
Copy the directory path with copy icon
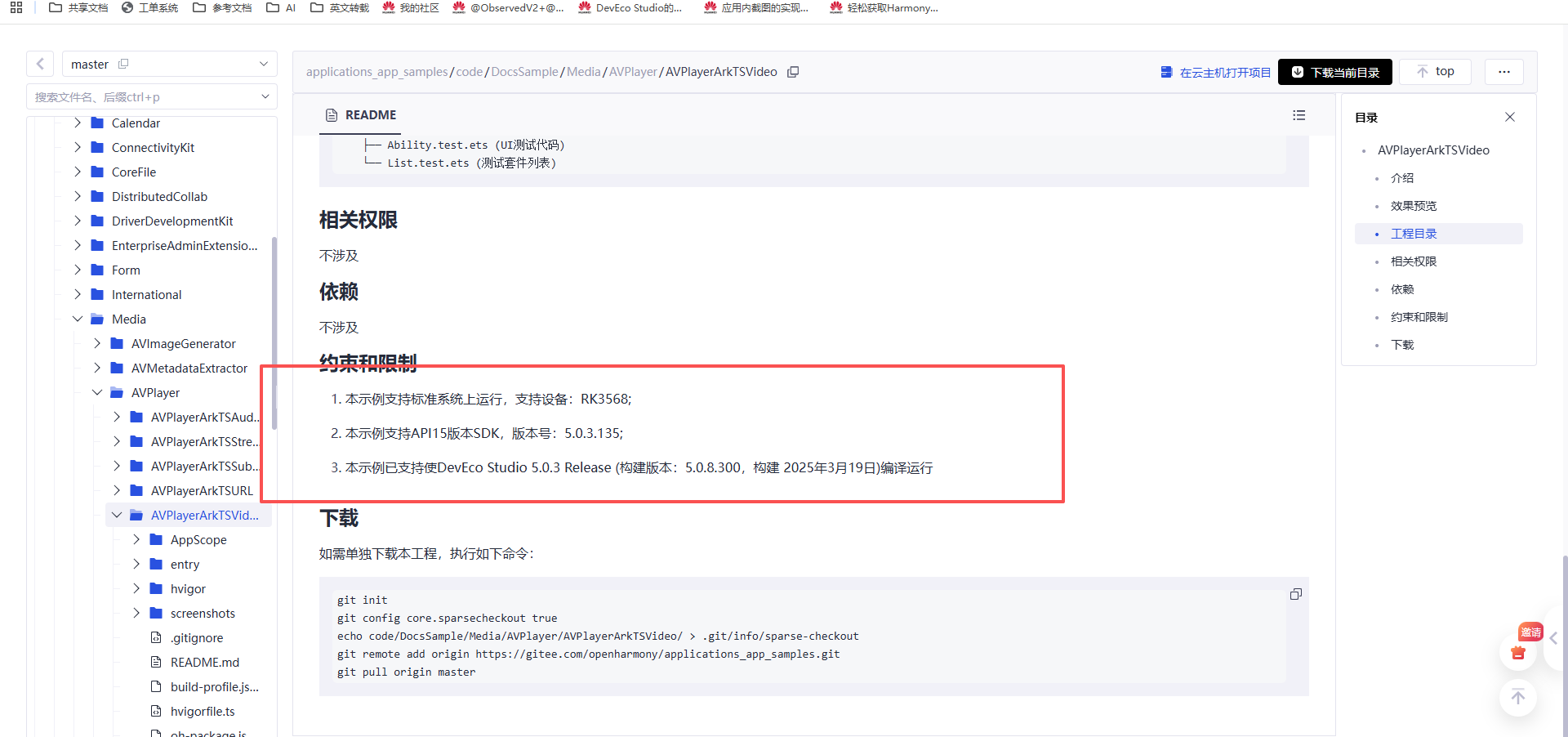point(792,72)
